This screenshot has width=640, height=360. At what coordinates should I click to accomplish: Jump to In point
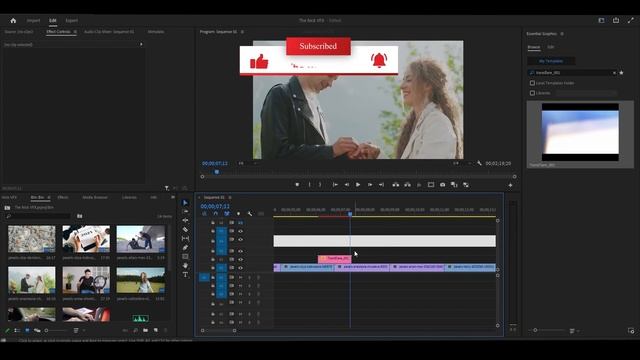335,185
